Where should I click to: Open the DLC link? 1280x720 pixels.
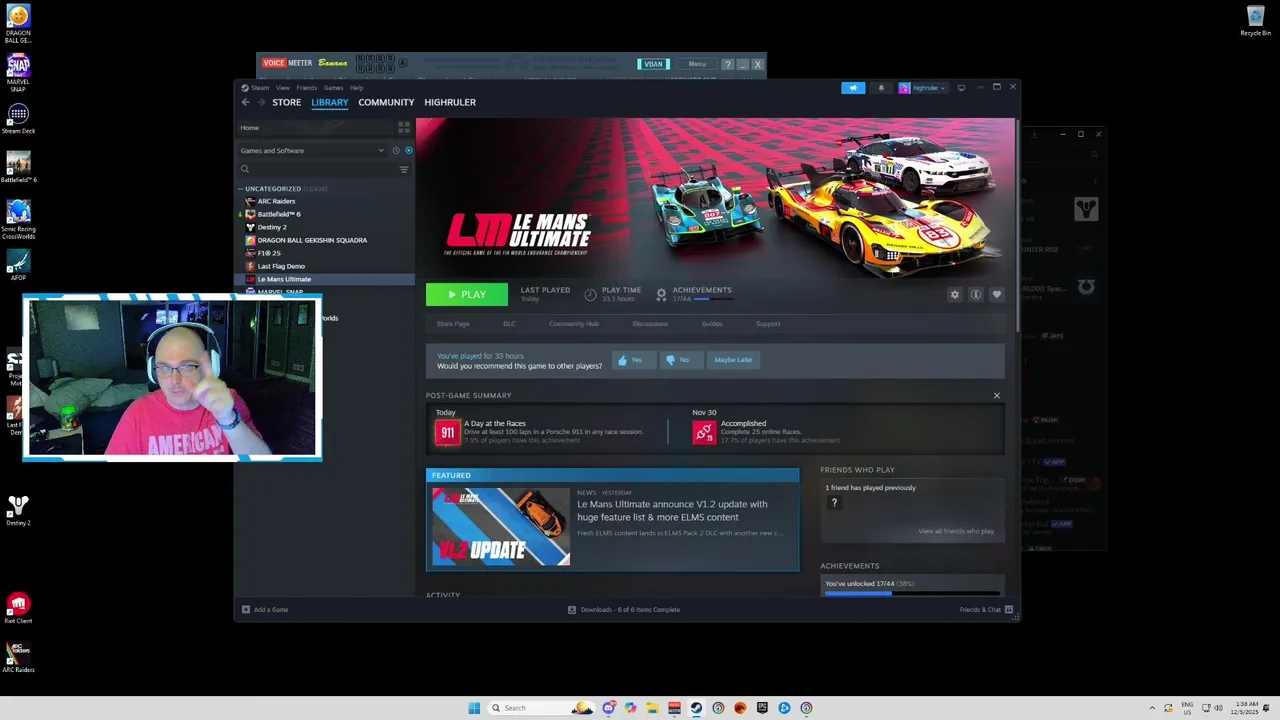click(509, 324)
